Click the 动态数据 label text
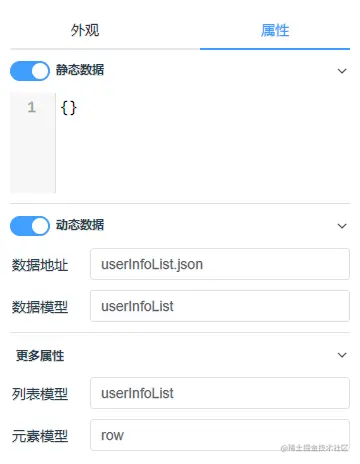 pyautogui.click(x=80, y=225)
